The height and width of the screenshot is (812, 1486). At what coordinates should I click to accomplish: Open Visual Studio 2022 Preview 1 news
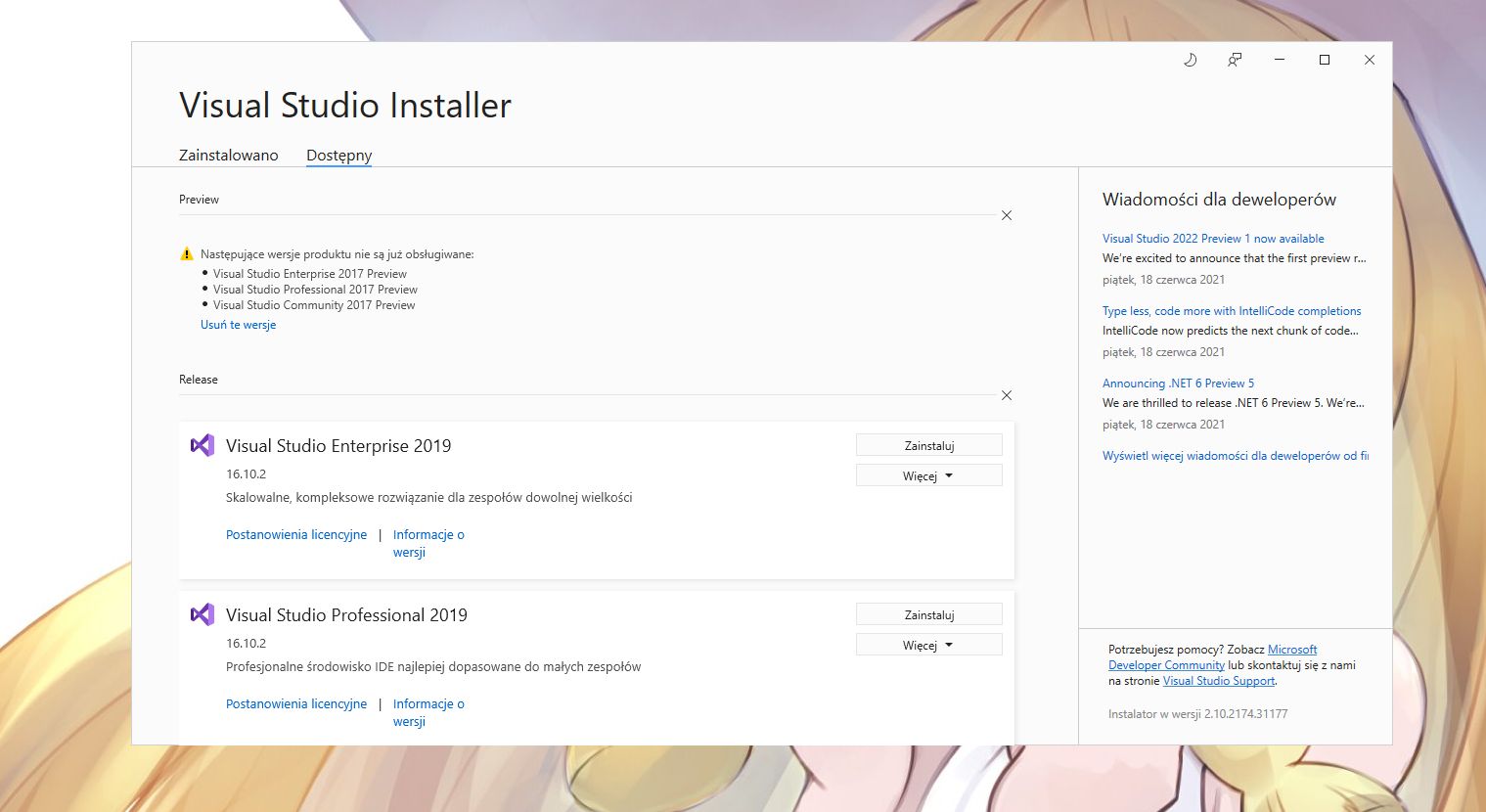coord(1213,239)
